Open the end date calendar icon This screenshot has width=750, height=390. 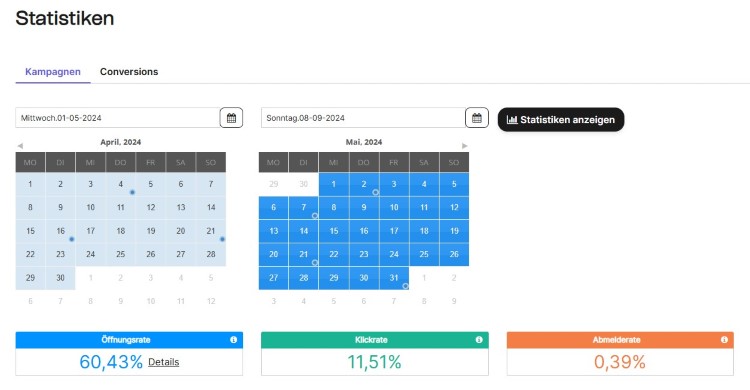click(x=477, y=118)
